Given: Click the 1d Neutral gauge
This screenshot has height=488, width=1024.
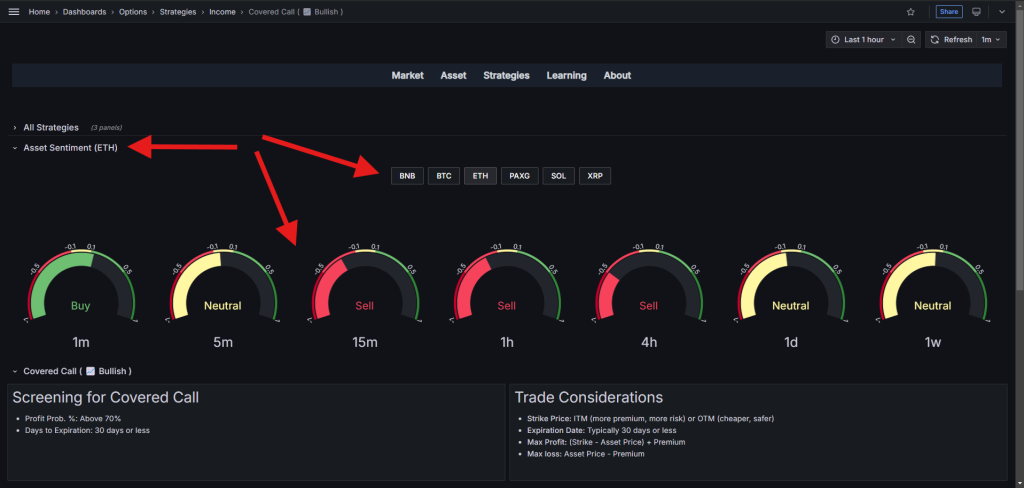Looking at the screenshot, I should click(791, 285).
